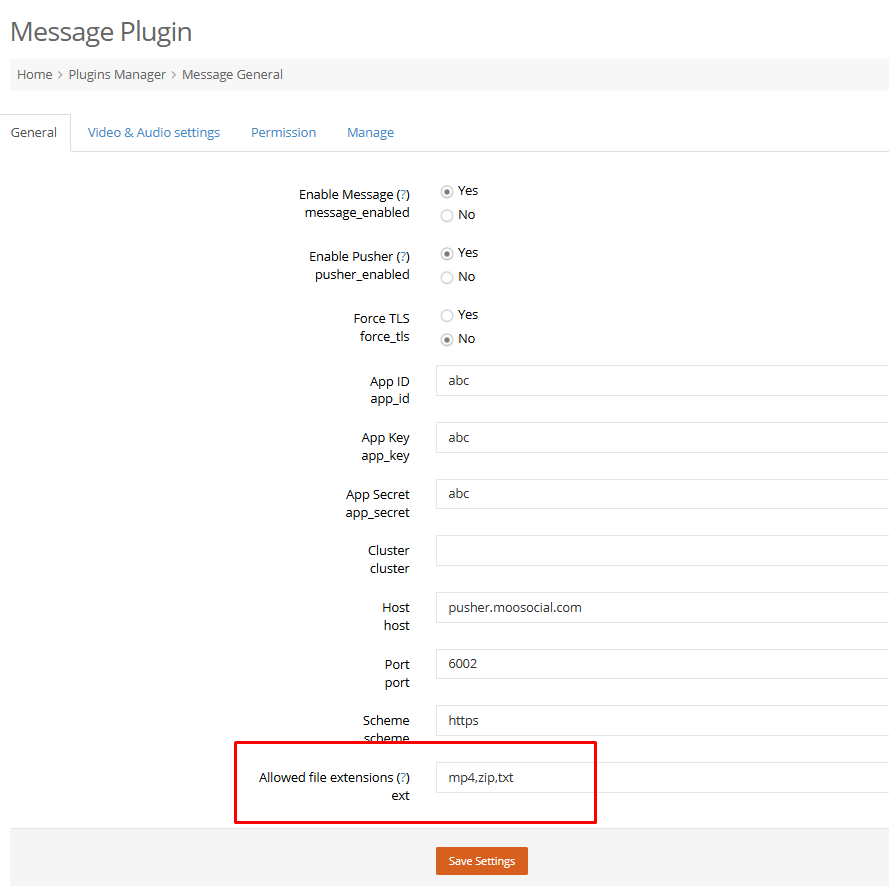Screen dimensions: 889x886
Task: Click the Host field with pusher.moosocial.com
Action: click(662, 608)
